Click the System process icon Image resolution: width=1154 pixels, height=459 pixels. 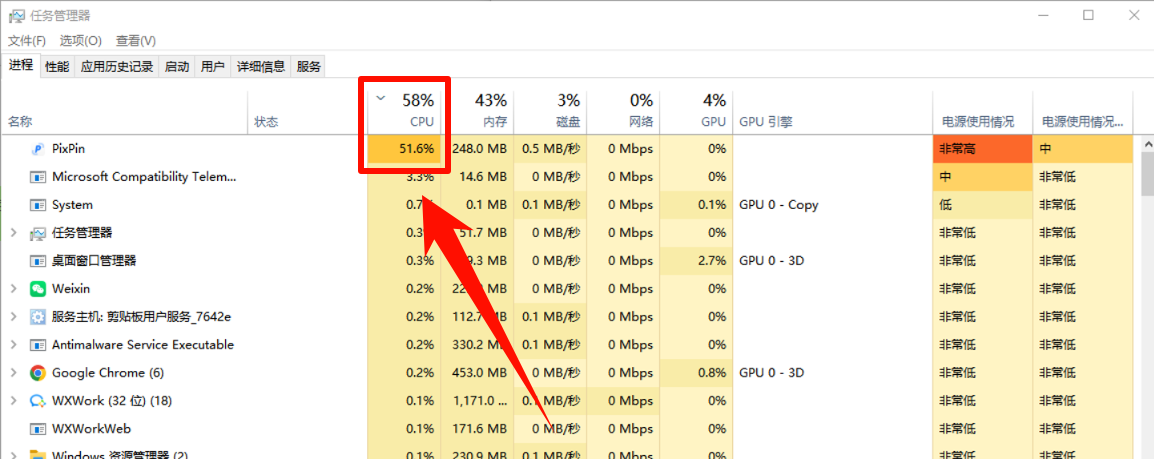[37, 205]
